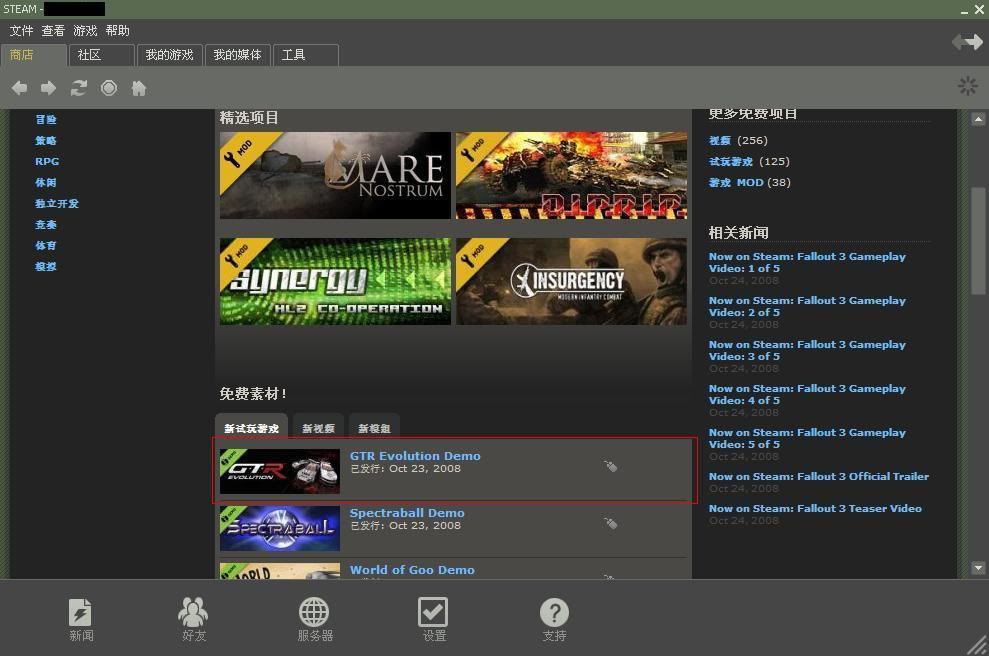Switch to 我的媒体 tab
Screen dimensions: 989x656
237,55
